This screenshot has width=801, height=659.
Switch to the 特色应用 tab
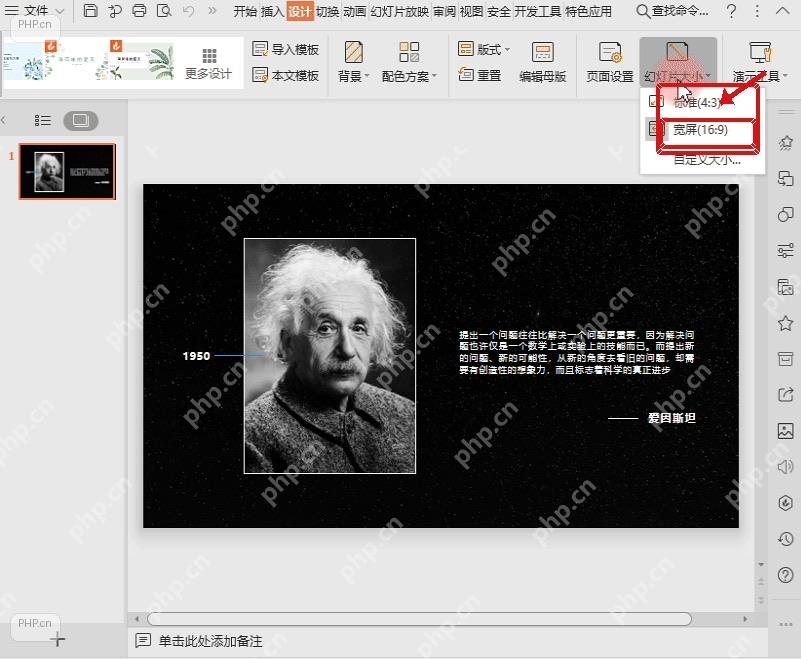[588, 11]
